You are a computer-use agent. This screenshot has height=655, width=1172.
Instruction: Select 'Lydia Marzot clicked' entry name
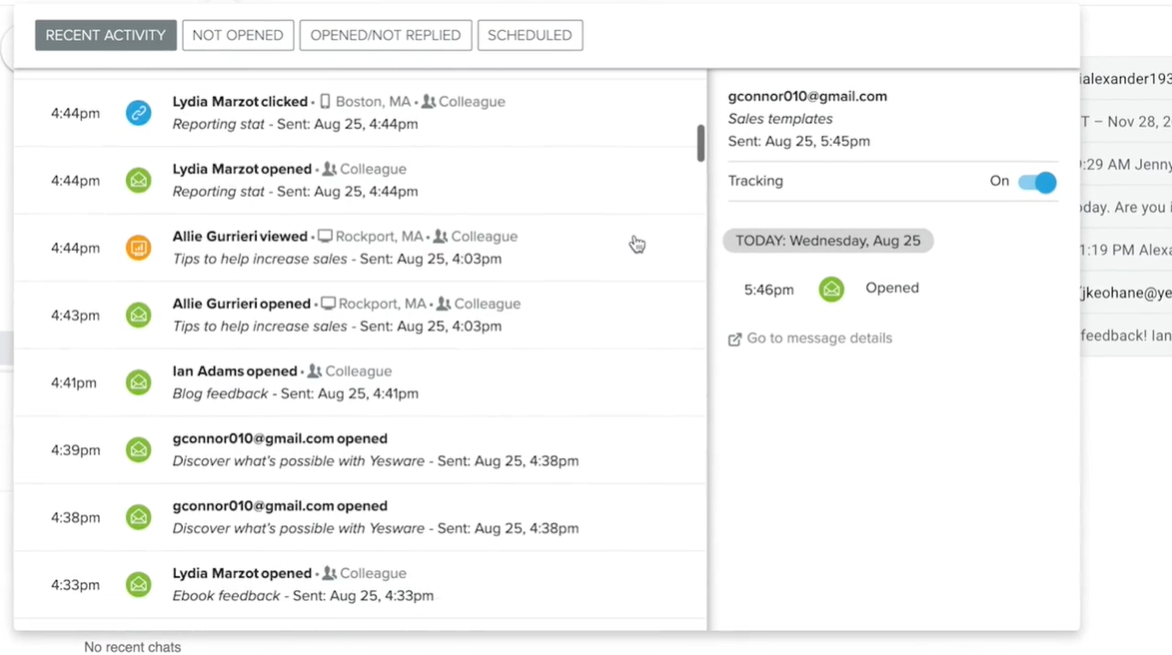[240, 102]
